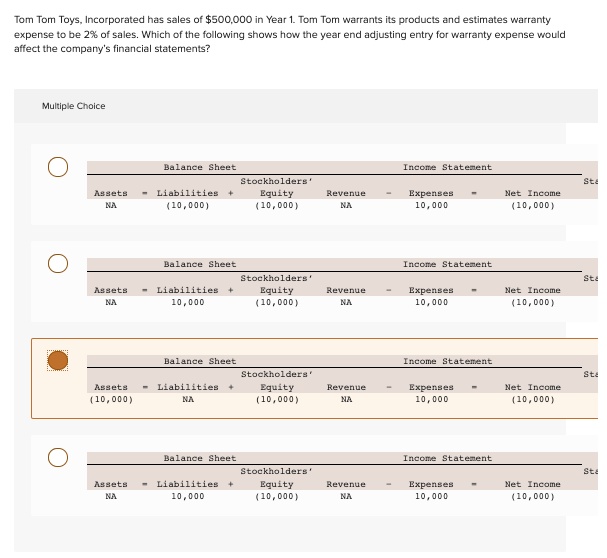Image resolution: width=607 pixels, height=558 pixels.
Task: Click "Balance Sheet" header in the first option
Action: tap(200, 167)
